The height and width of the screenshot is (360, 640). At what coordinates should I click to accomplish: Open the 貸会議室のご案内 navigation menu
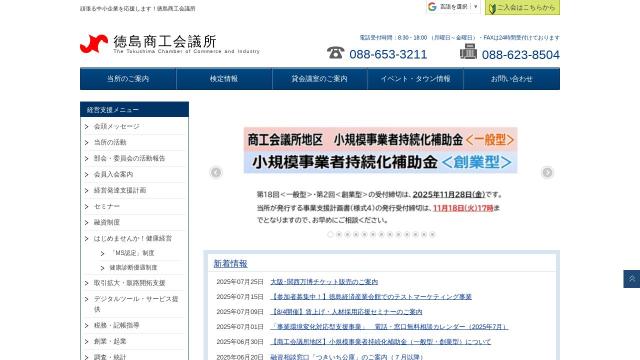point(320,79)
